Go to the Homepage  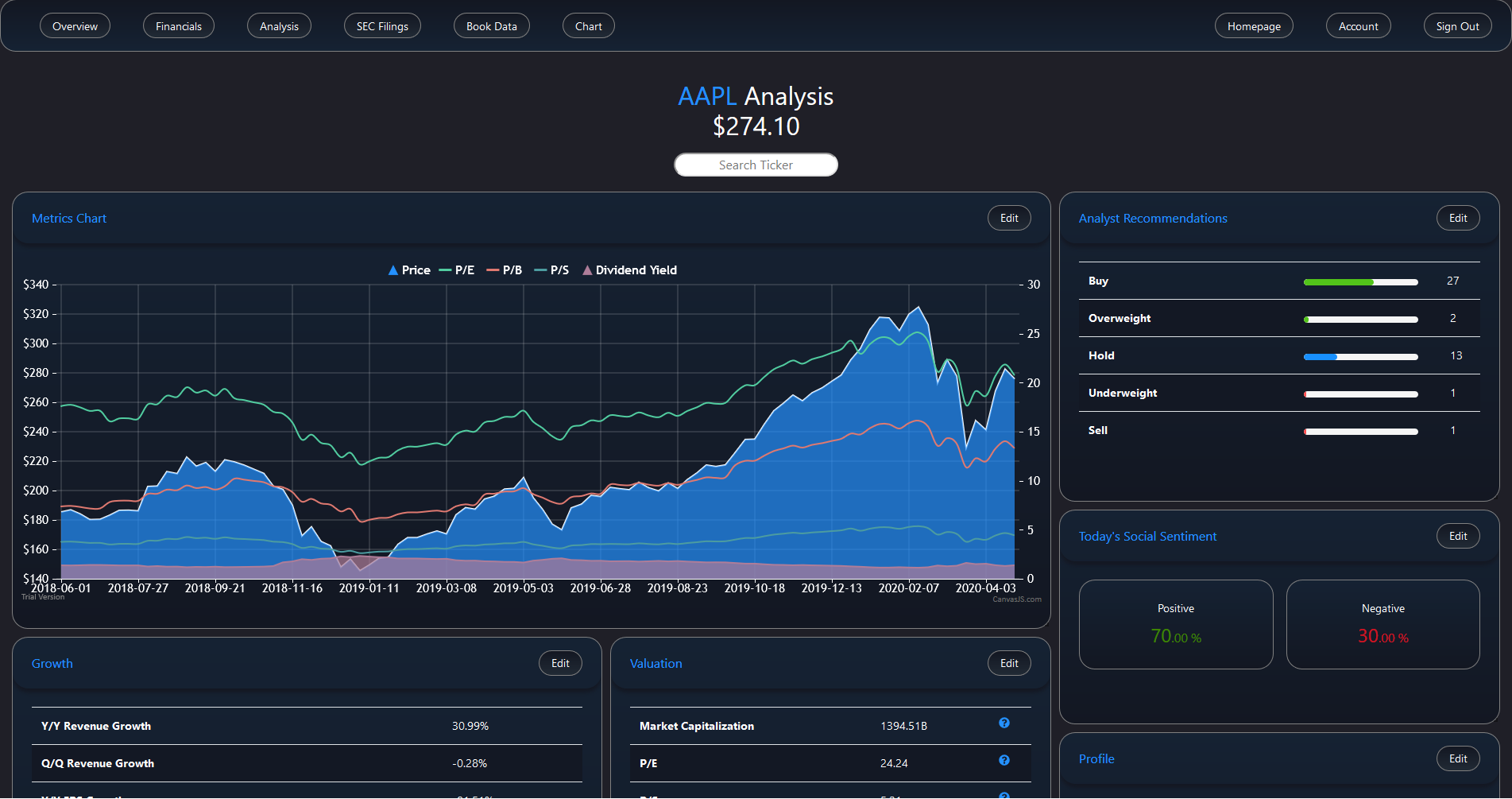click(x=1254, y=26)
